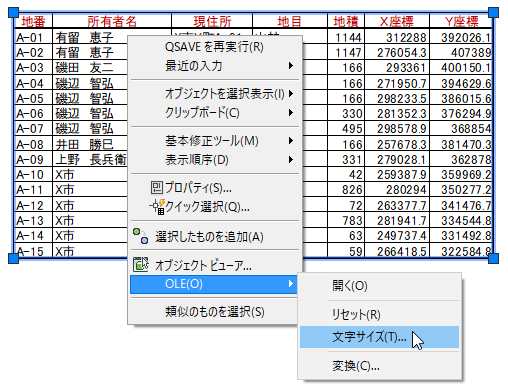Screen dimensions: 508x388
Task: Select the bottom-right blue grip handle
Action: (x=493, y=258)
